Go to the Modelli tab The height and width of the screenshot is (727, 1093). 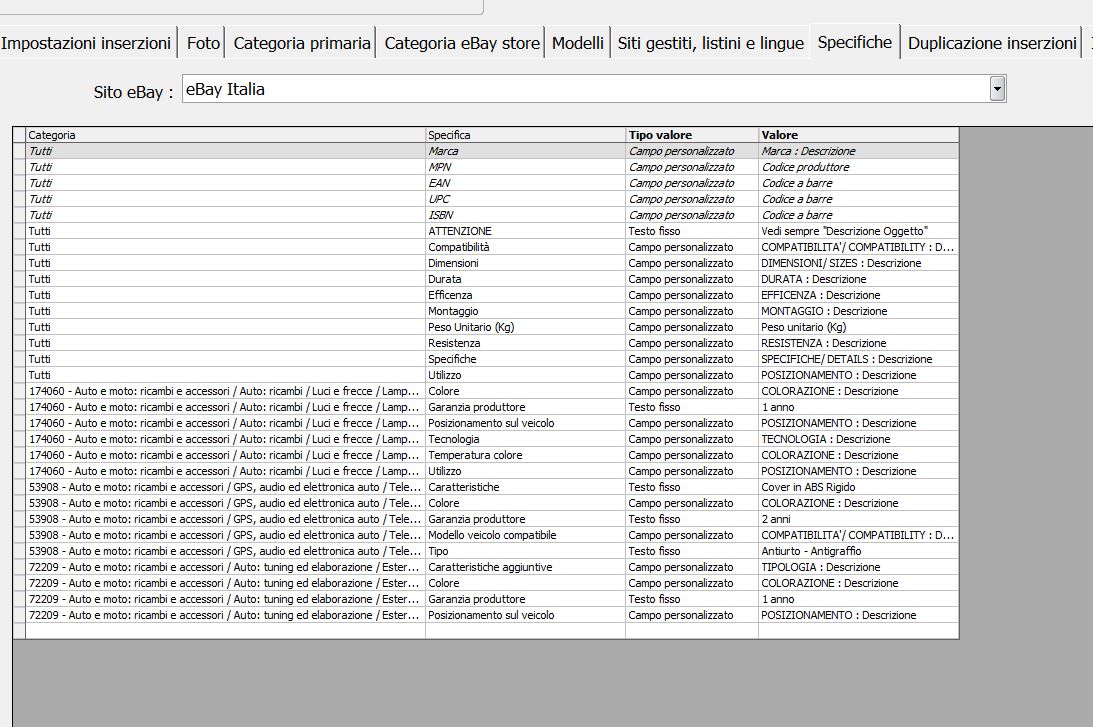[578, 43]
